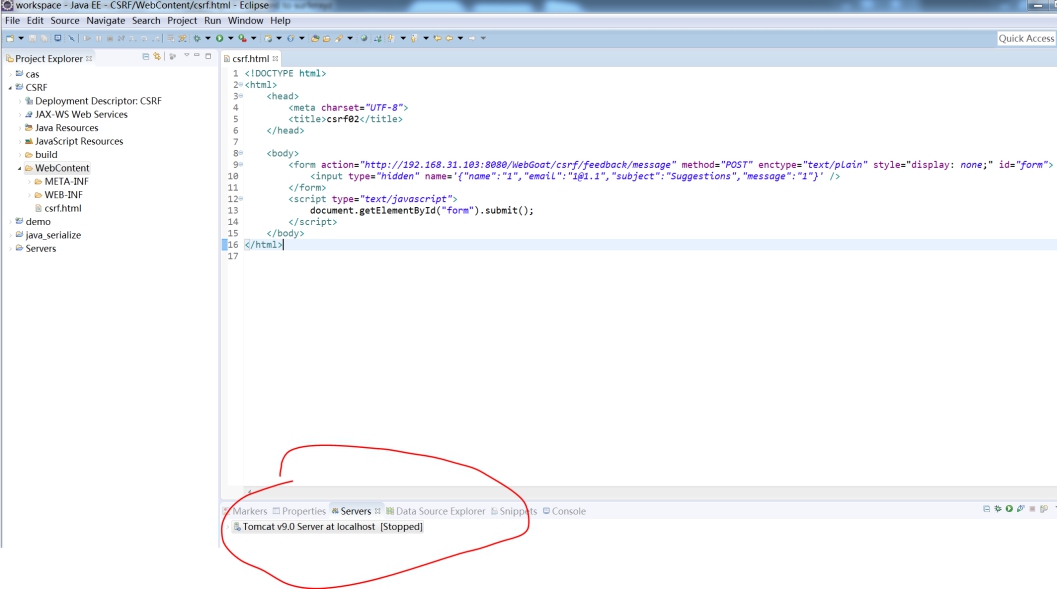Minimize the Project Explorer panel

197,56
